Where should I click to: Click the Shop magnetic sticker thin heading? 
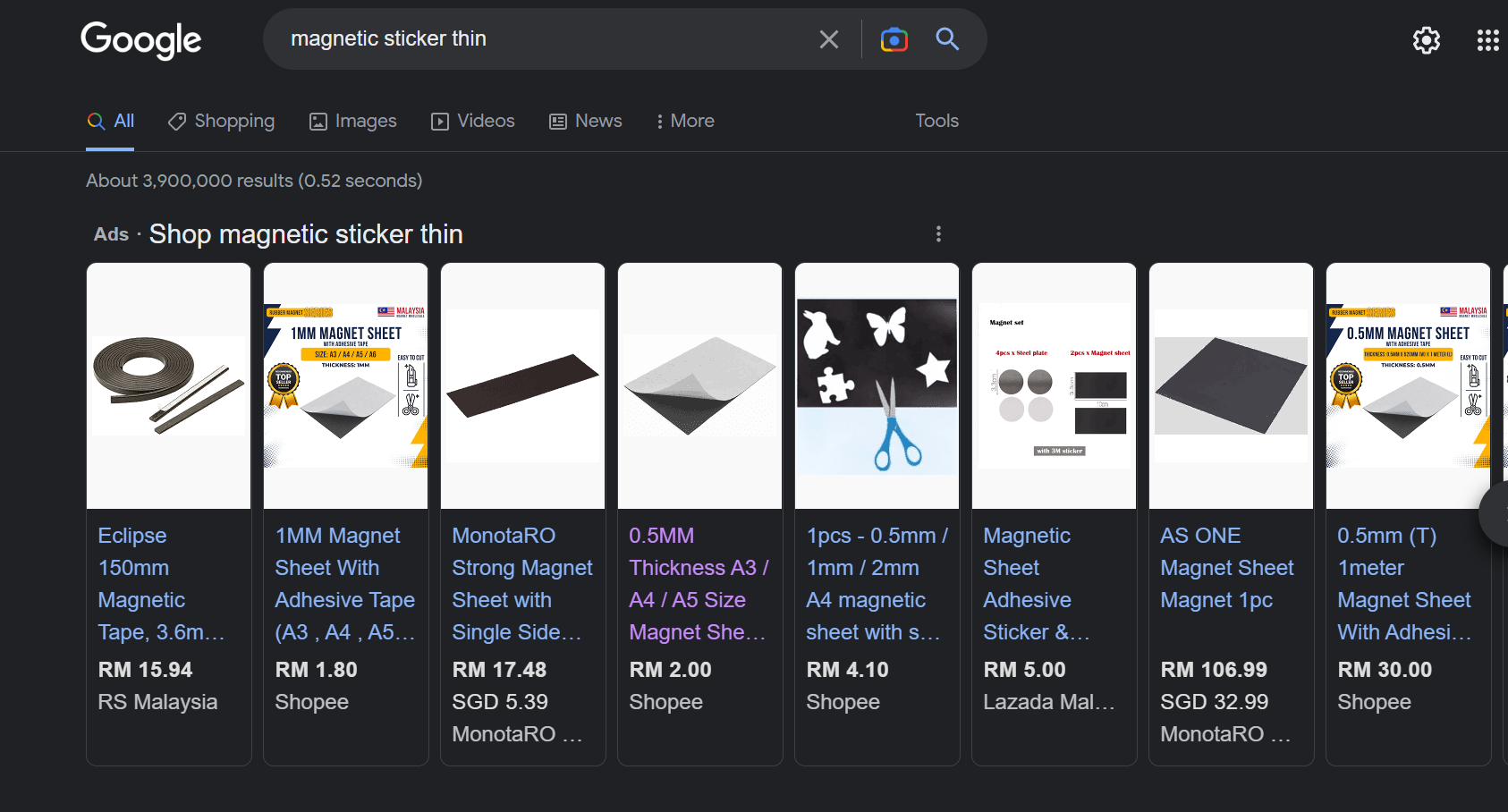coord(306,234)
